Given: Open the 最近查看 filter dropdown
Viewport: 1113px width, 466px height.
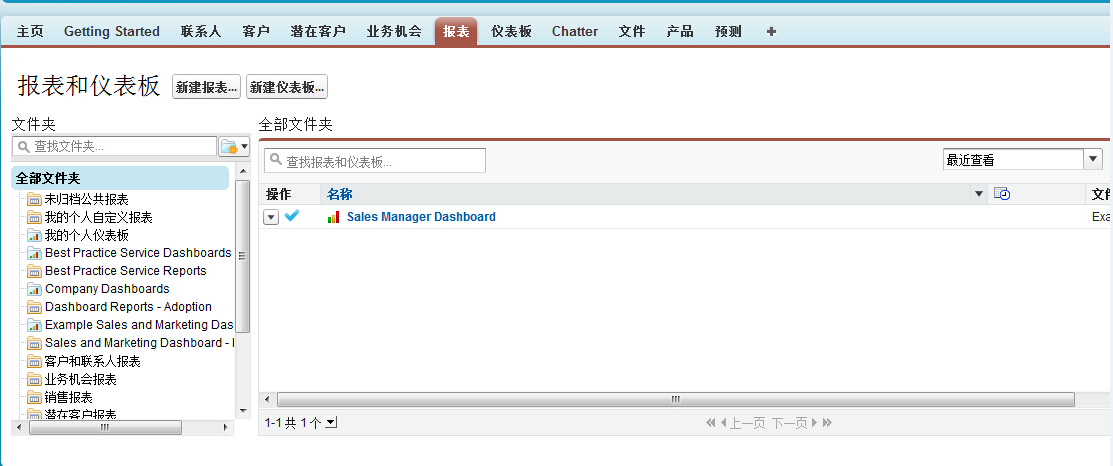Looking at the screenshot, I should pos(1093,160).
